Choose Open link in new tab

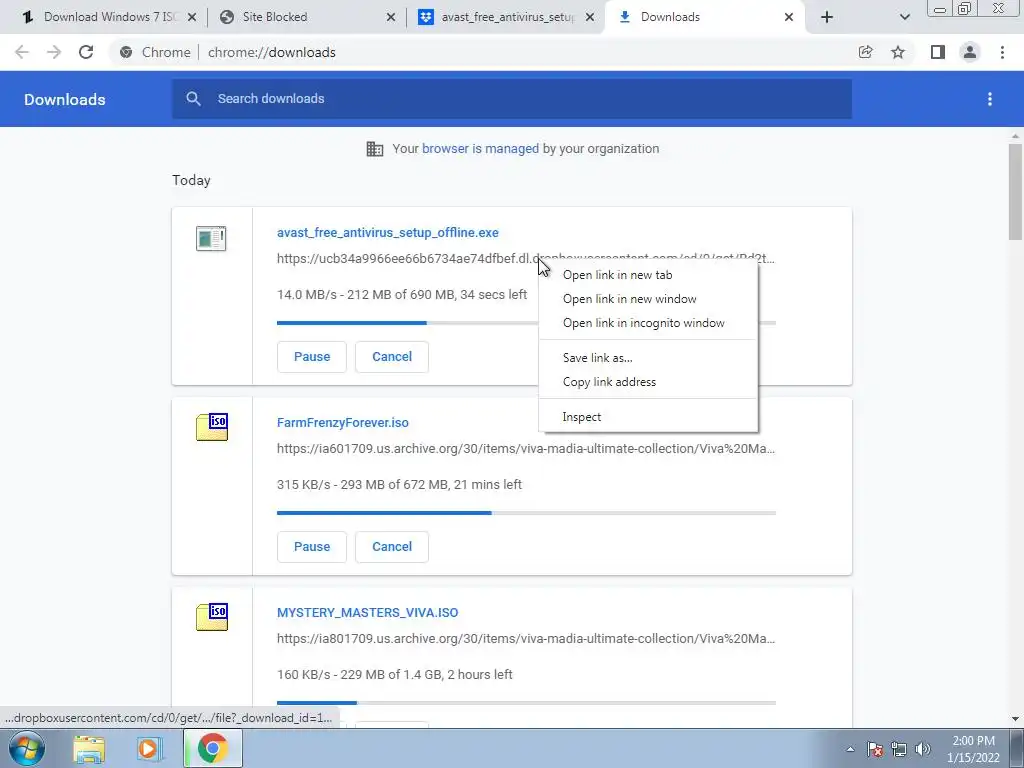[x=648, y=275]
